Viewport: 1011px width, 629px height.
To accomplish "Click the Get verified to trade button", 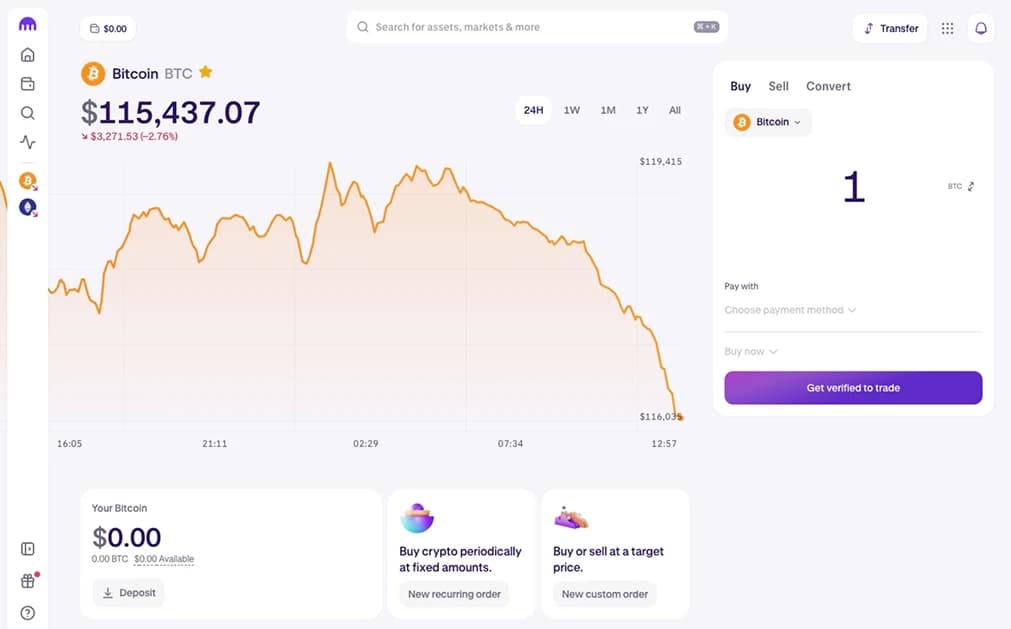I will click(852, 388).
